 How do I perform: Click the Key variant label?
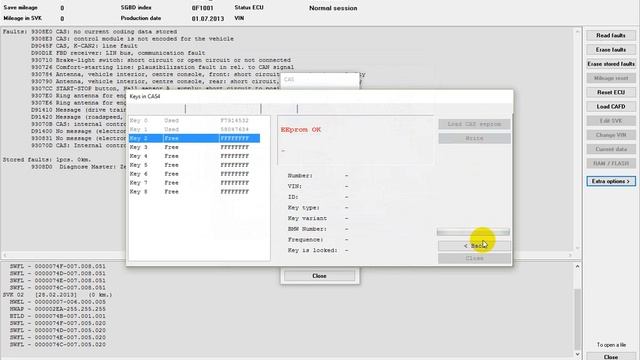coord(307,218)
